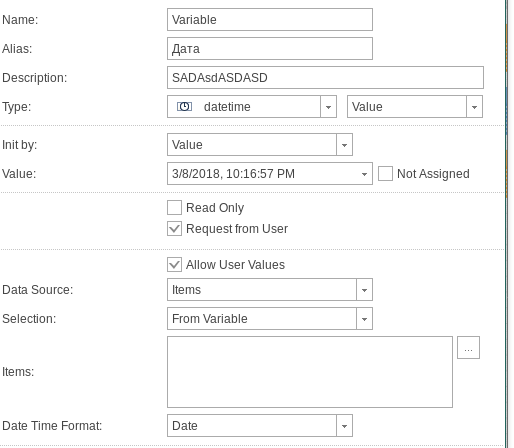The image size is (514, 448).
Task: Uncheck Request from User option
Action: tap(174, 229)
